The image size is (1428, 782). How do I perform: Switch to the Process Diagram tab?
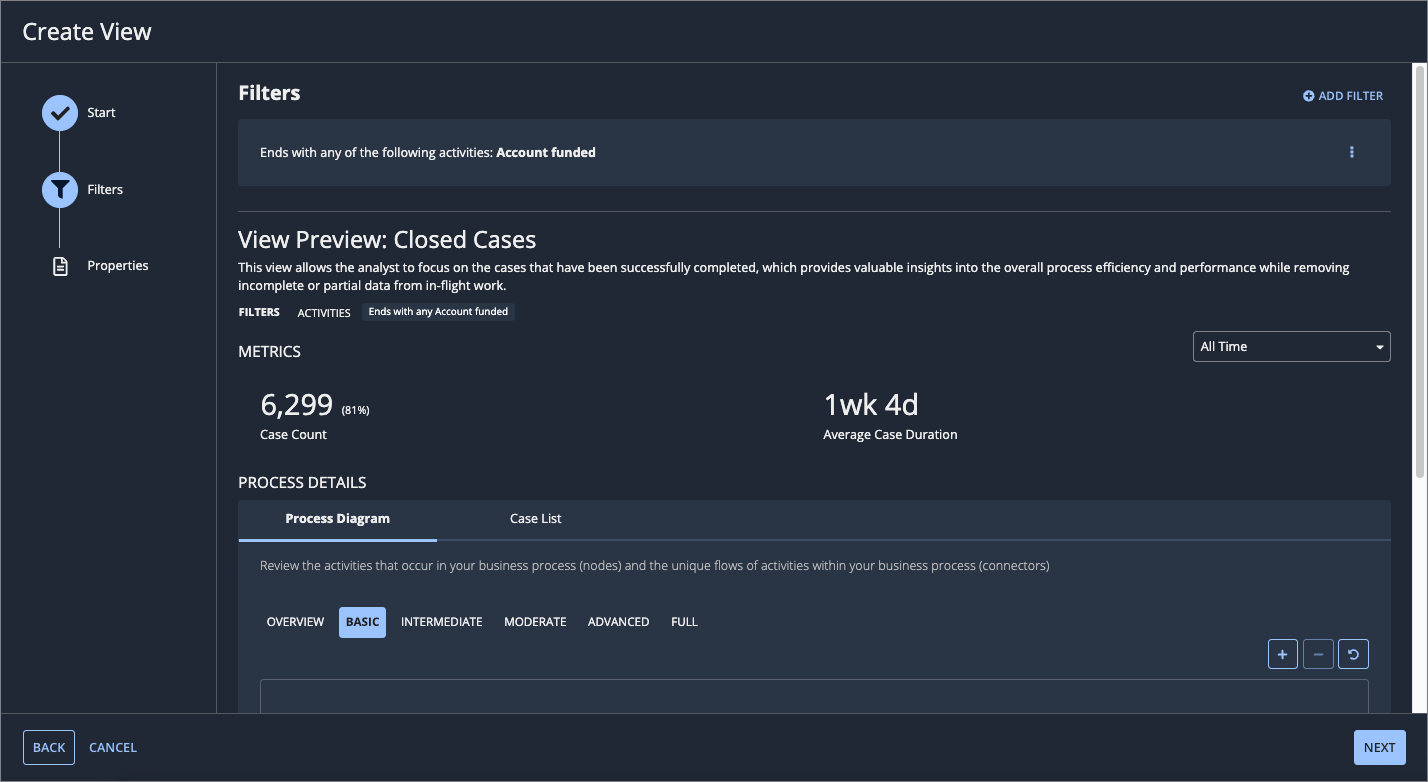coord(337,519)
